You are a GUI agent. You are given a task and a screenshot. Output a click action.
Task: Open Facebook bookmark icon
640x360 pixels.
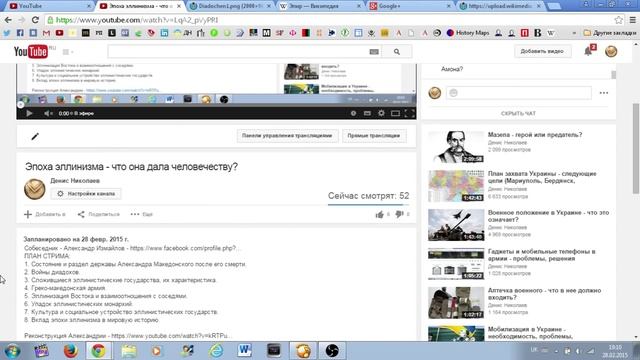coord(20,33)
